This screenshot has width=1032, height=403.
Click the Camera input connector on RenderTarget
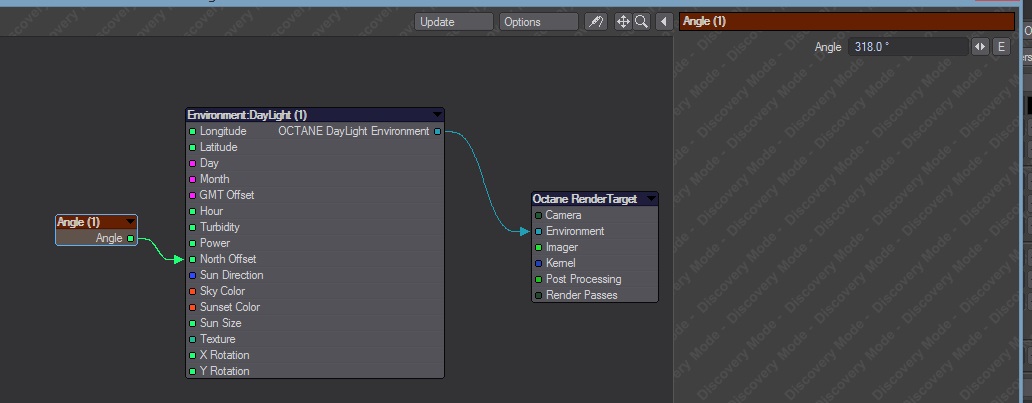538,215
